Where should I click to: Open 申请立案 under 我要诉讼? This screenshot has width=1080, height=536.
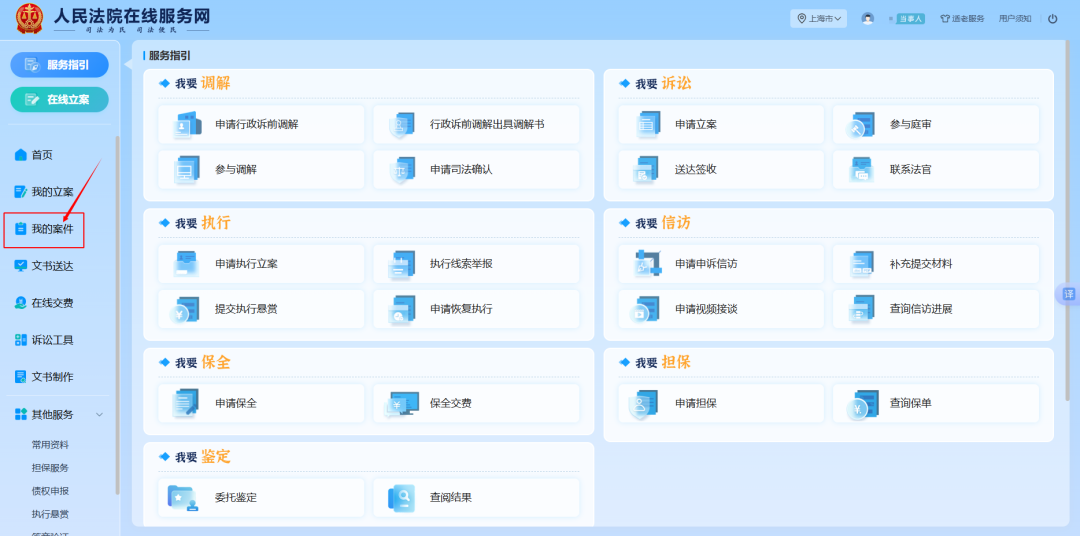click(x=695, y=125)
